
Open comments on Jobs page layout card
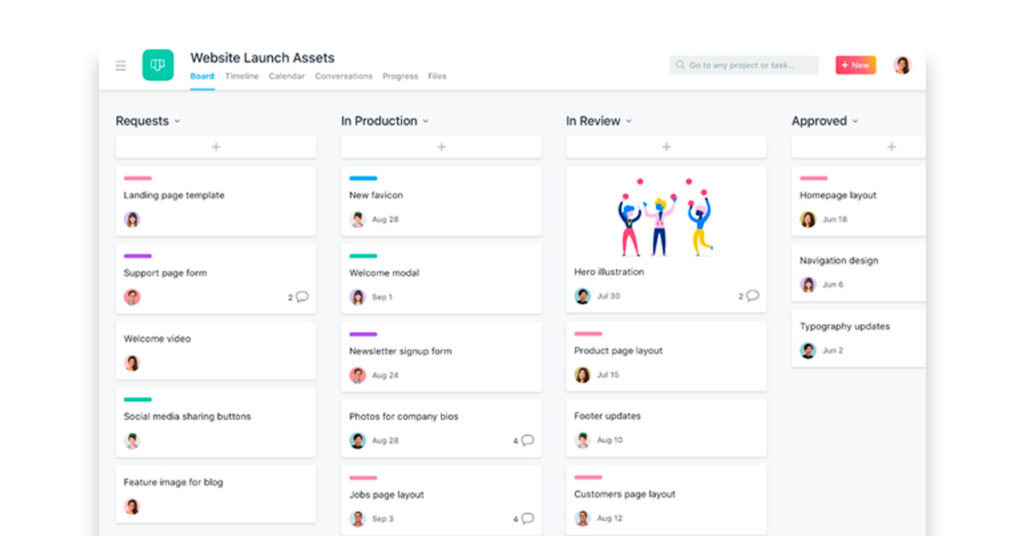coord(524,519)
